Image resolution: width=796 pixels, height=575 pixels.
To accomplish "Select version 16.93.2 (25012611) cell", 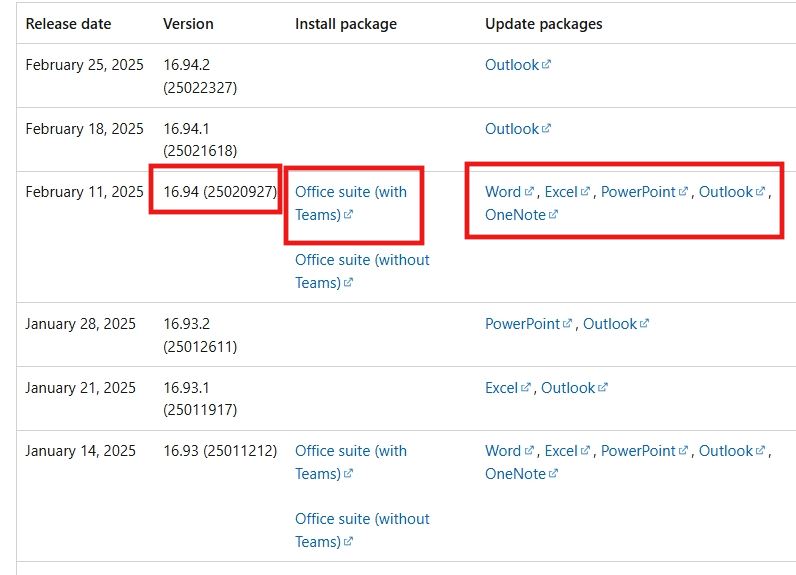I will click(x=200, y=335).
